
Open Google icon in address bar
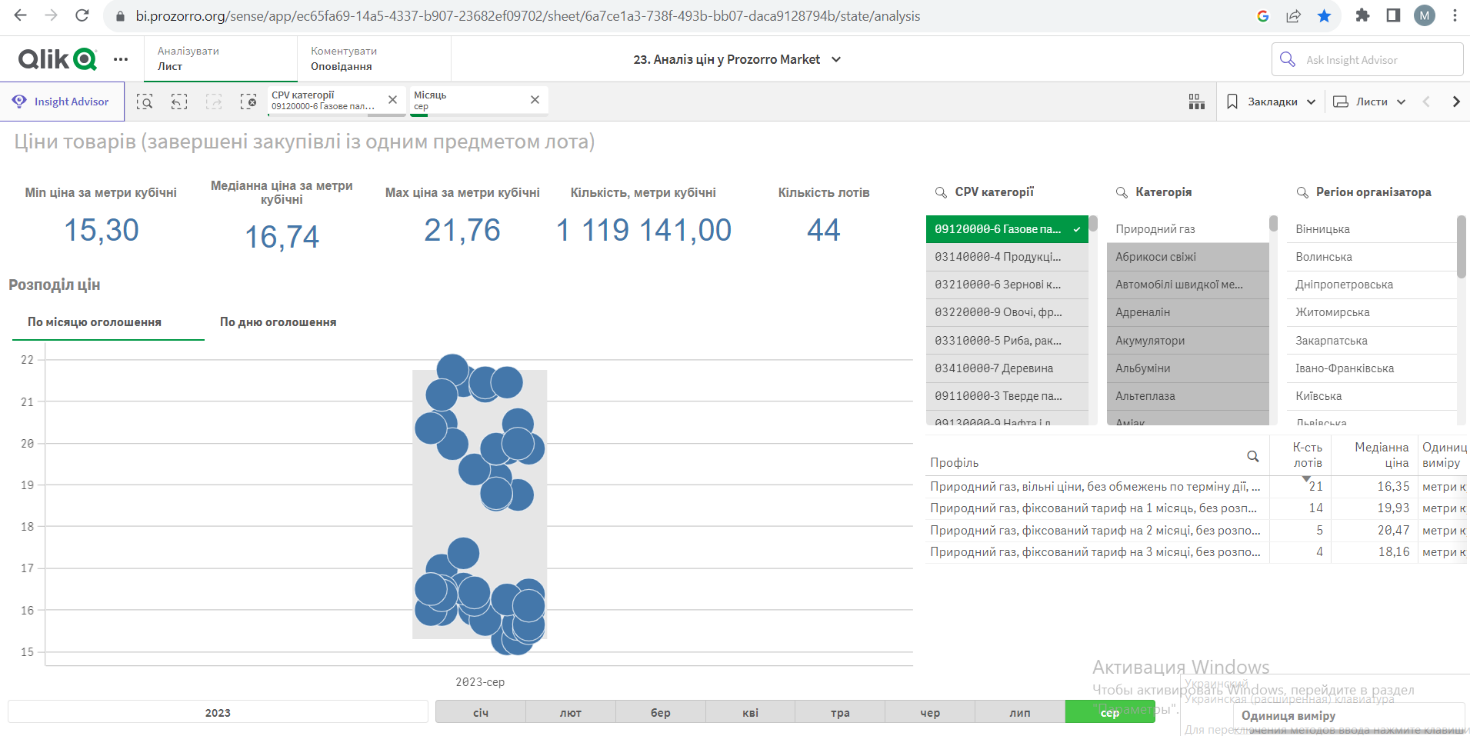coord(1263,16)
